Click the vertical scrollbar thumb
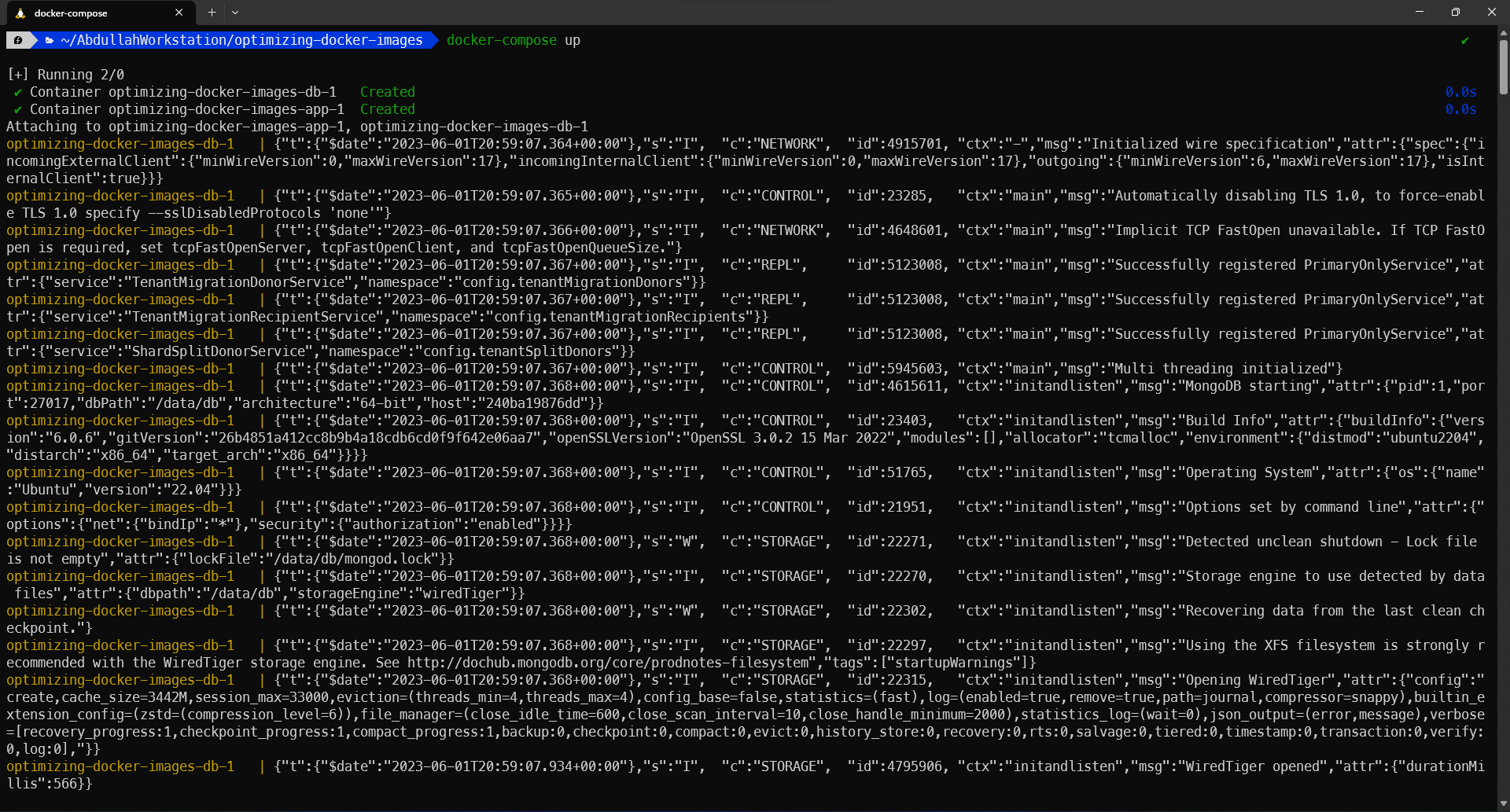1510x812 pixels. tap(1503, 67)
